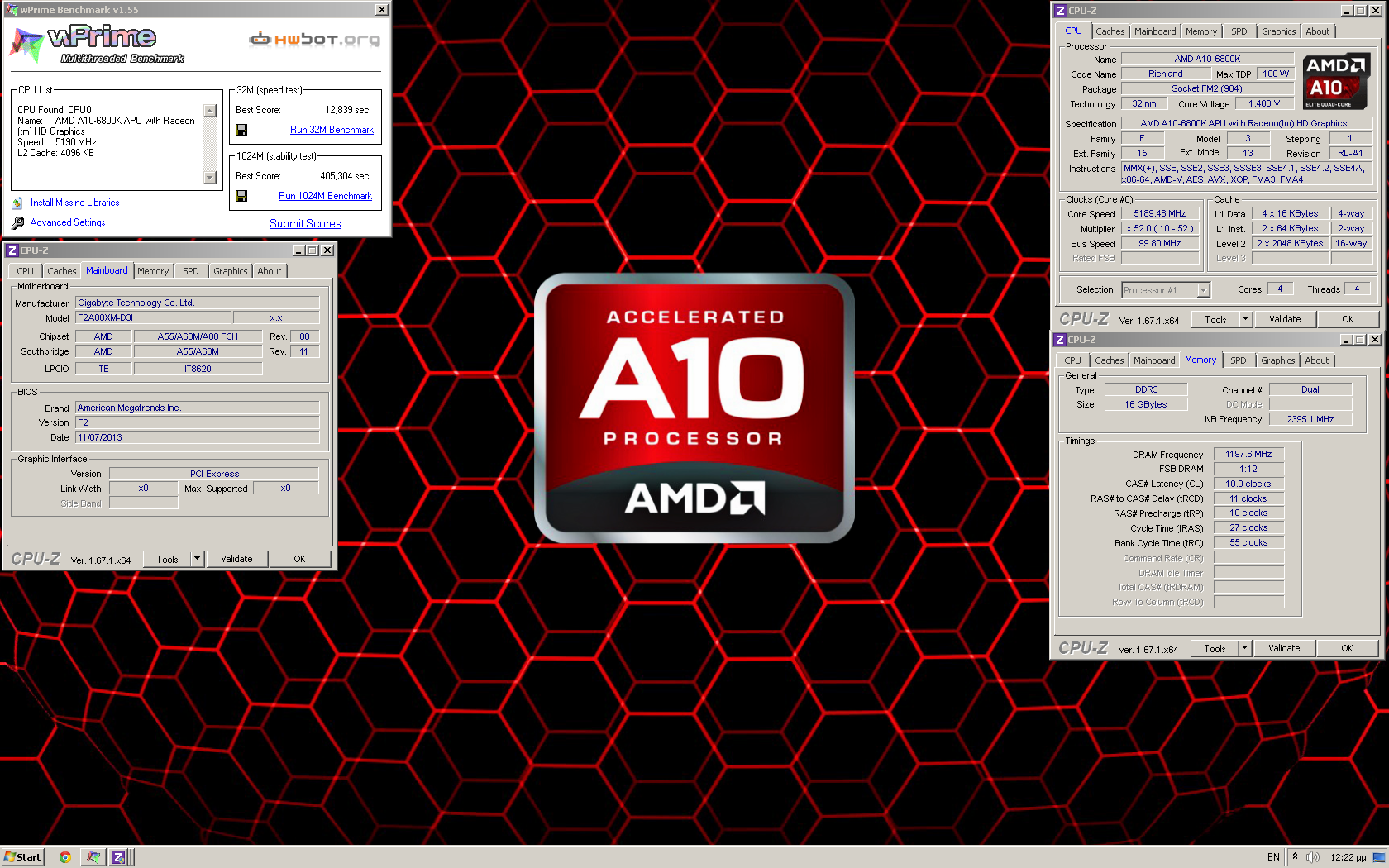Click the Core Voltage value 1.488 V
The image size is (1389, 868).
pyautogui.click(x=1264, y=103)
